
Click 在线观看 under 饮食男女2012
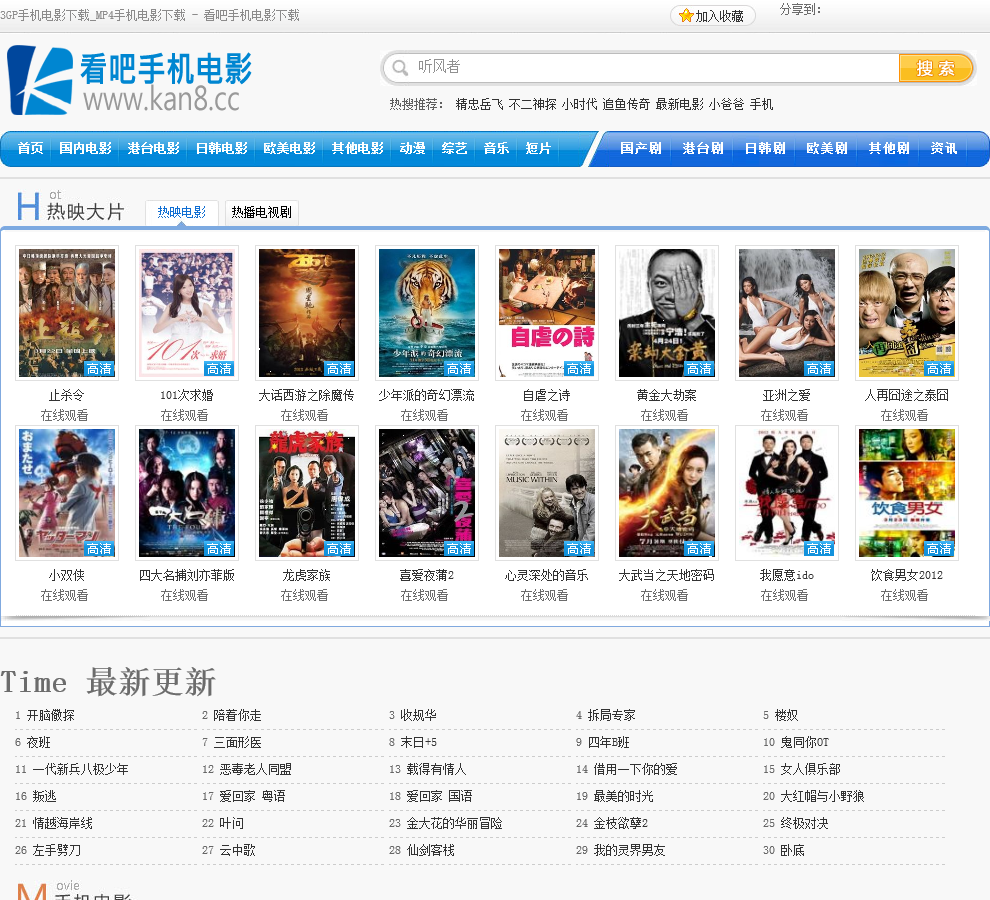coord(904,596)
